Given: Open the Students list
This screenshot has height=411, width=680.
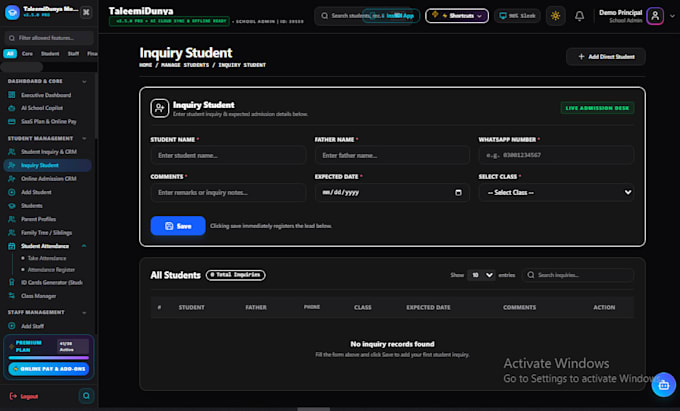Looking at the screenshot, I should 32,206.
